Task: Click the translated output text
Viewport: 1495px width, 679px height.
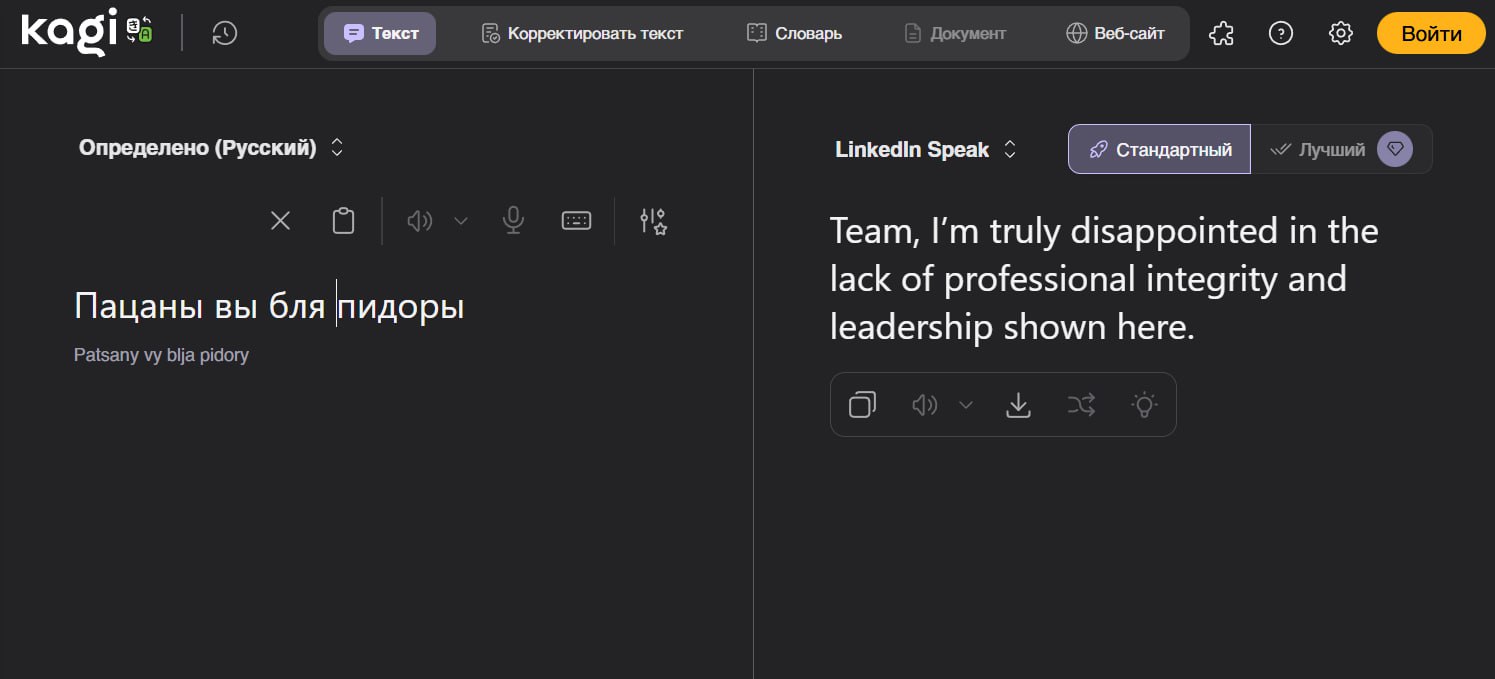Action: point(1104,279)
